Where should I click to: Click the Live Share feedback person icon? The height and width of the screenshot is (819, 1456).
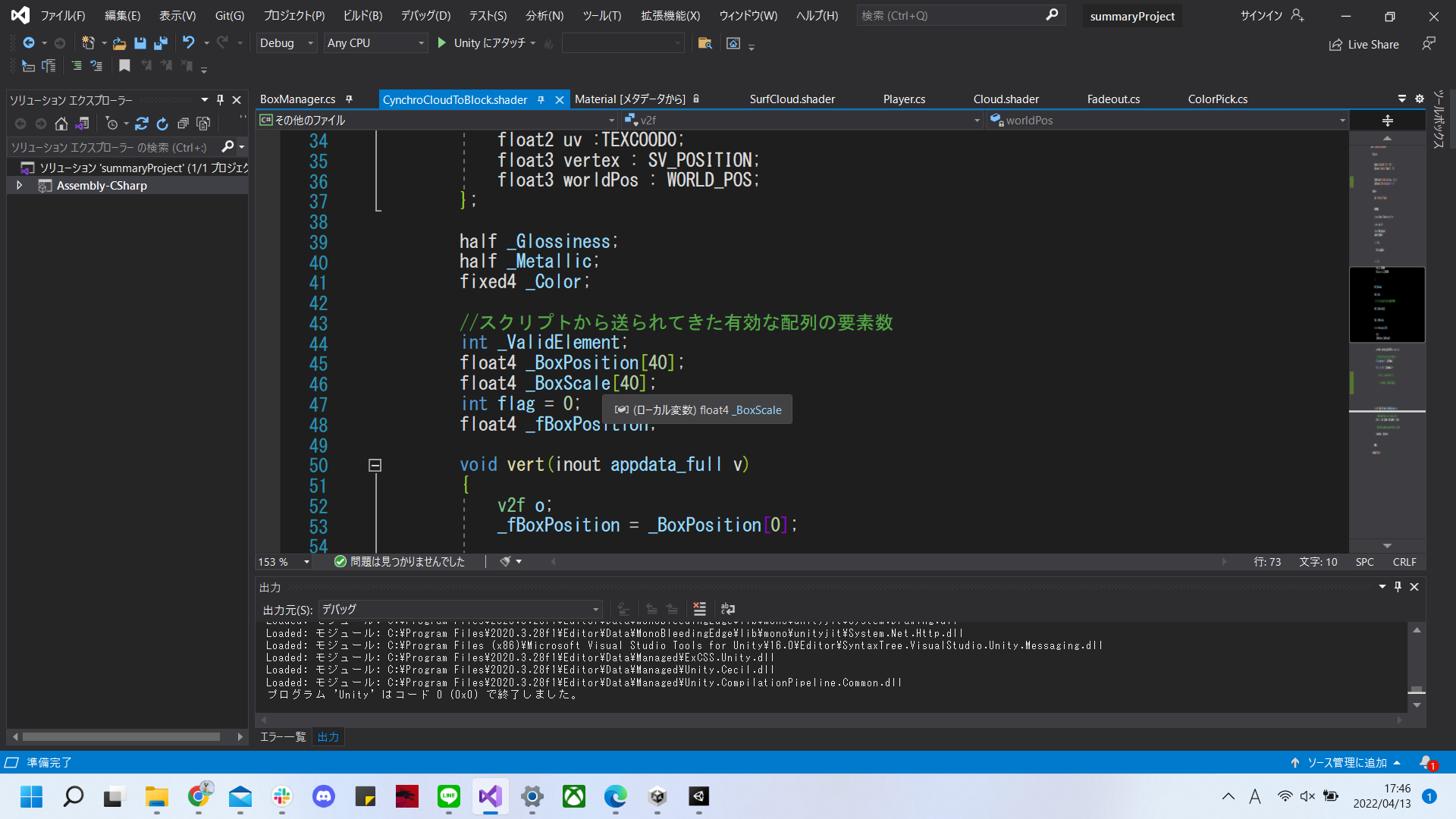[x=1428, y=44]
